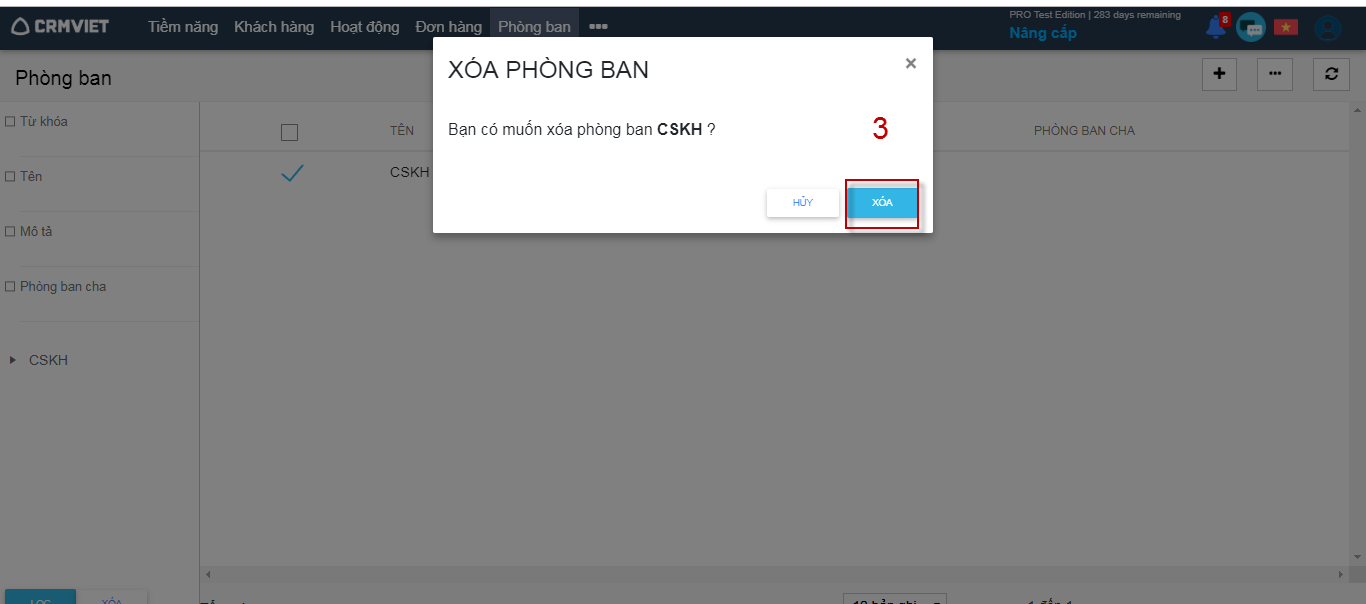The width and height of the screenshot is (1366, 604).
Task: Tick the select-all checkbox in table header
Action: point(290,132)
